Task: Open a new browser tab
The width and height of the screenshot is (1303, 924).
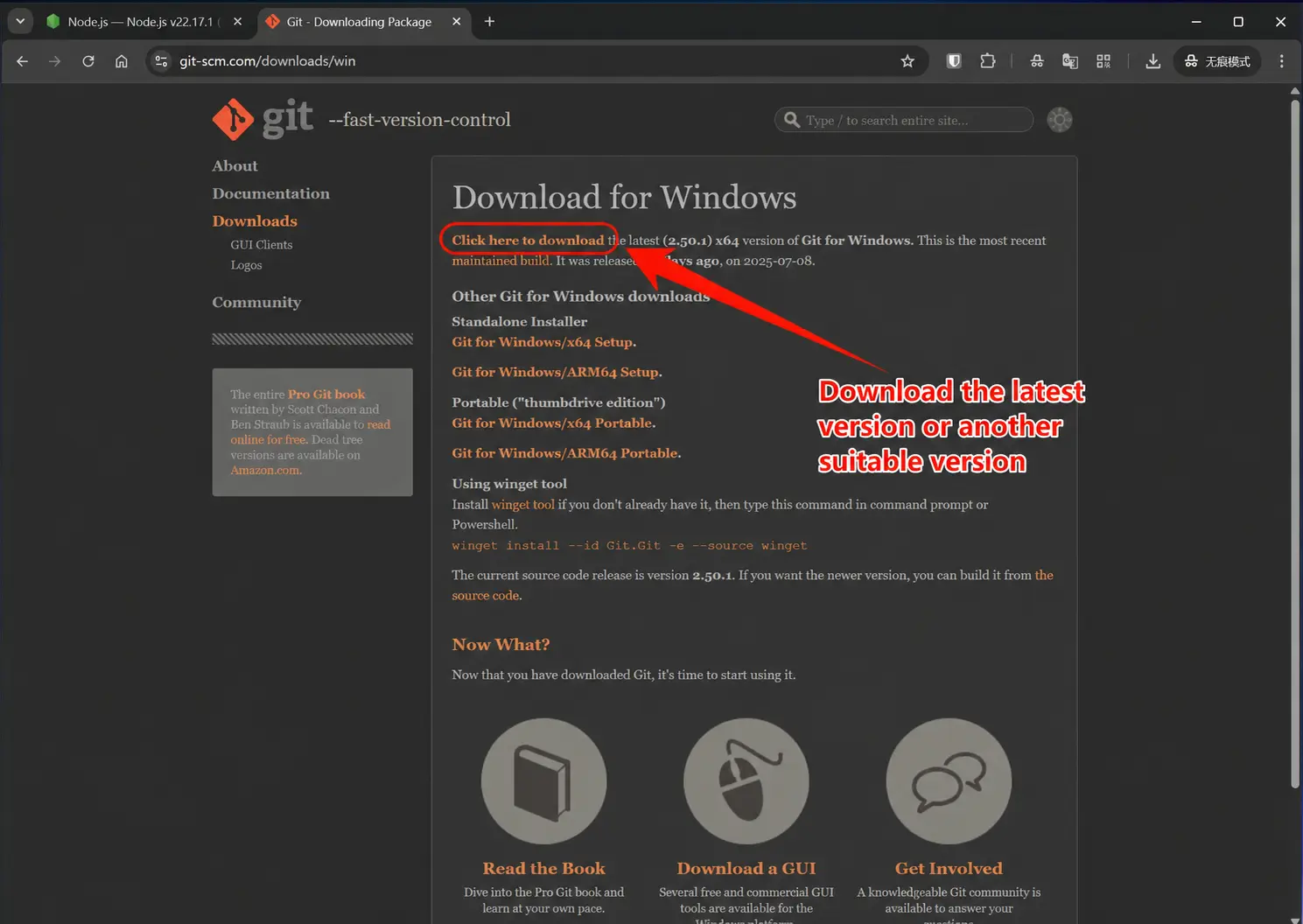Action: (x=489, y=22)
